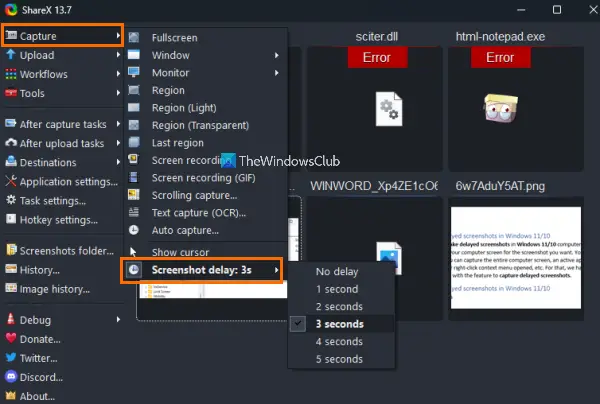
Task: Click the Upload arrow icon
Action: click(11, 55)
